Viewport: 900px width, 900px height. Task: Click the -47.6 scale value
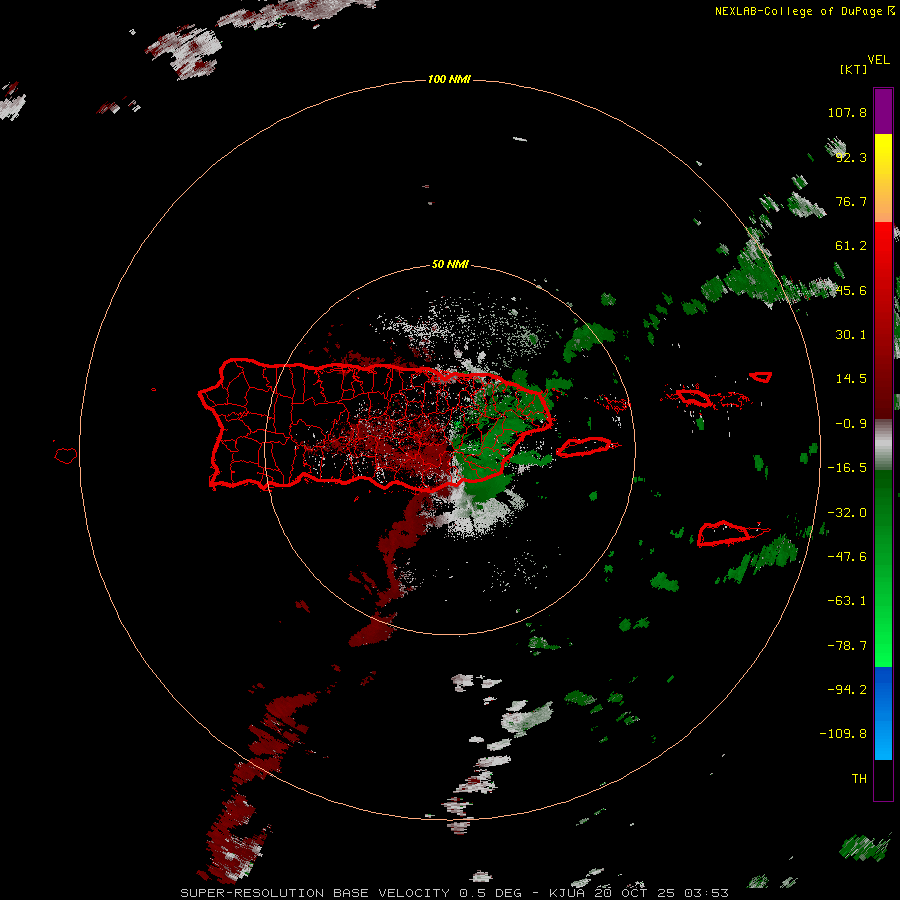tap(847, 557)
